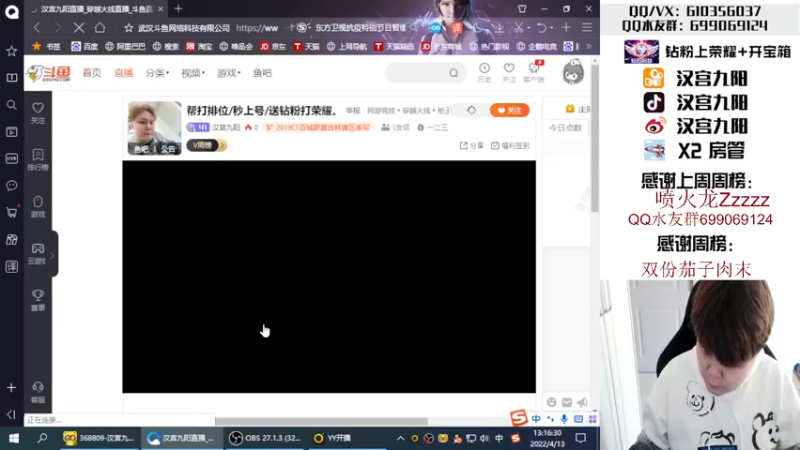Viewport: 800px width, 450px height.
Task: Open a new browser tab
Action: point(178,9)
